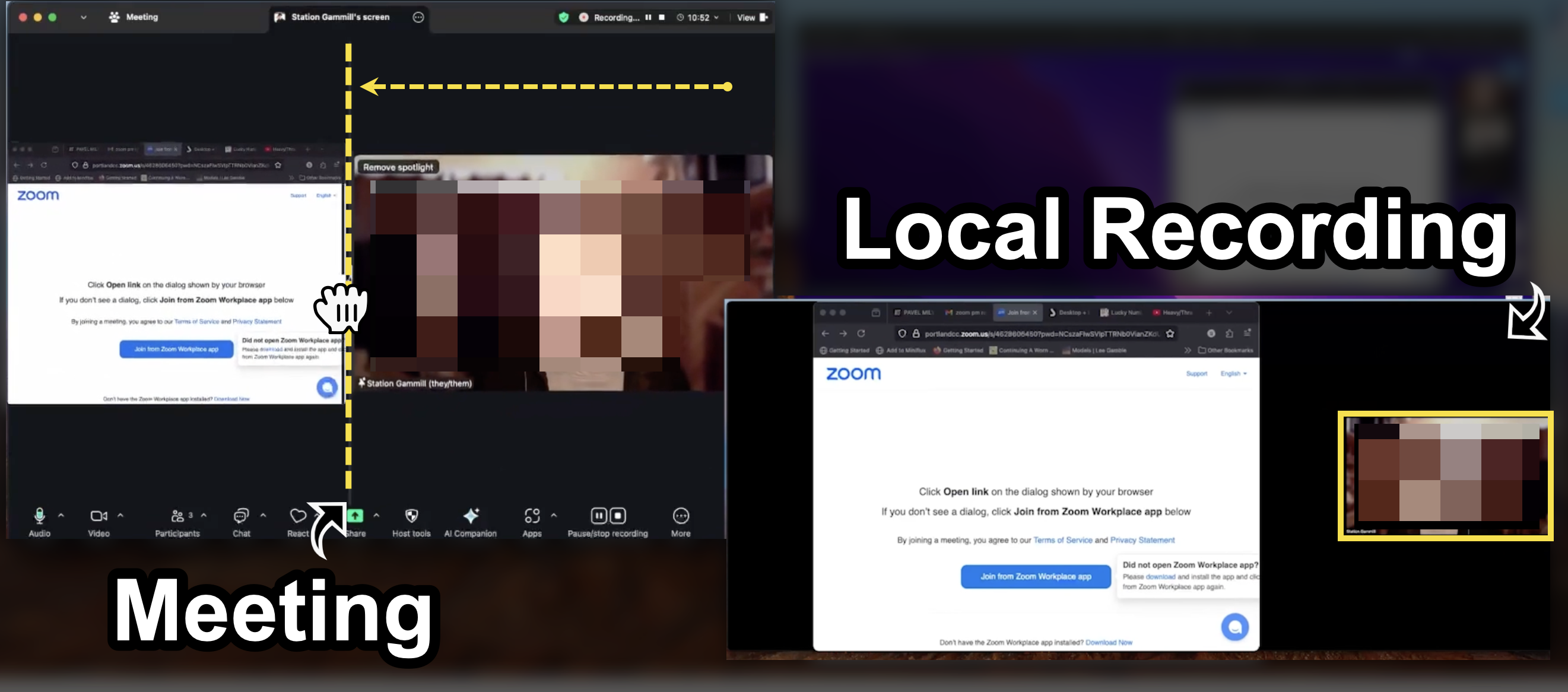1568x692 pixels.
Task: Open the Apps menu icon
Action: click(531, 516)
